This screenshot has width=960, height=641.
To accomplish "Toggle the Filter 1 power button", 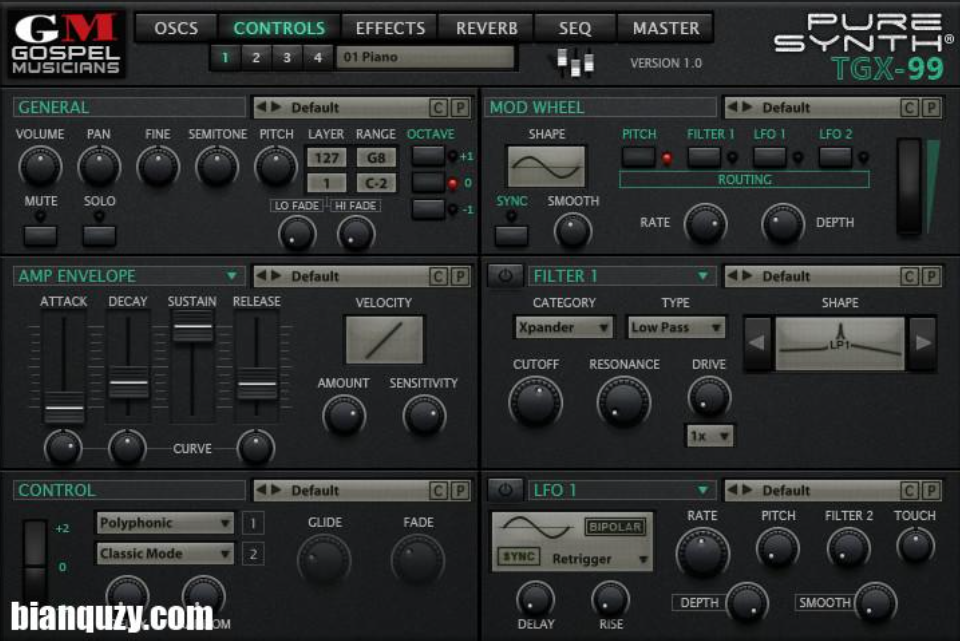I will click(505, 276).
